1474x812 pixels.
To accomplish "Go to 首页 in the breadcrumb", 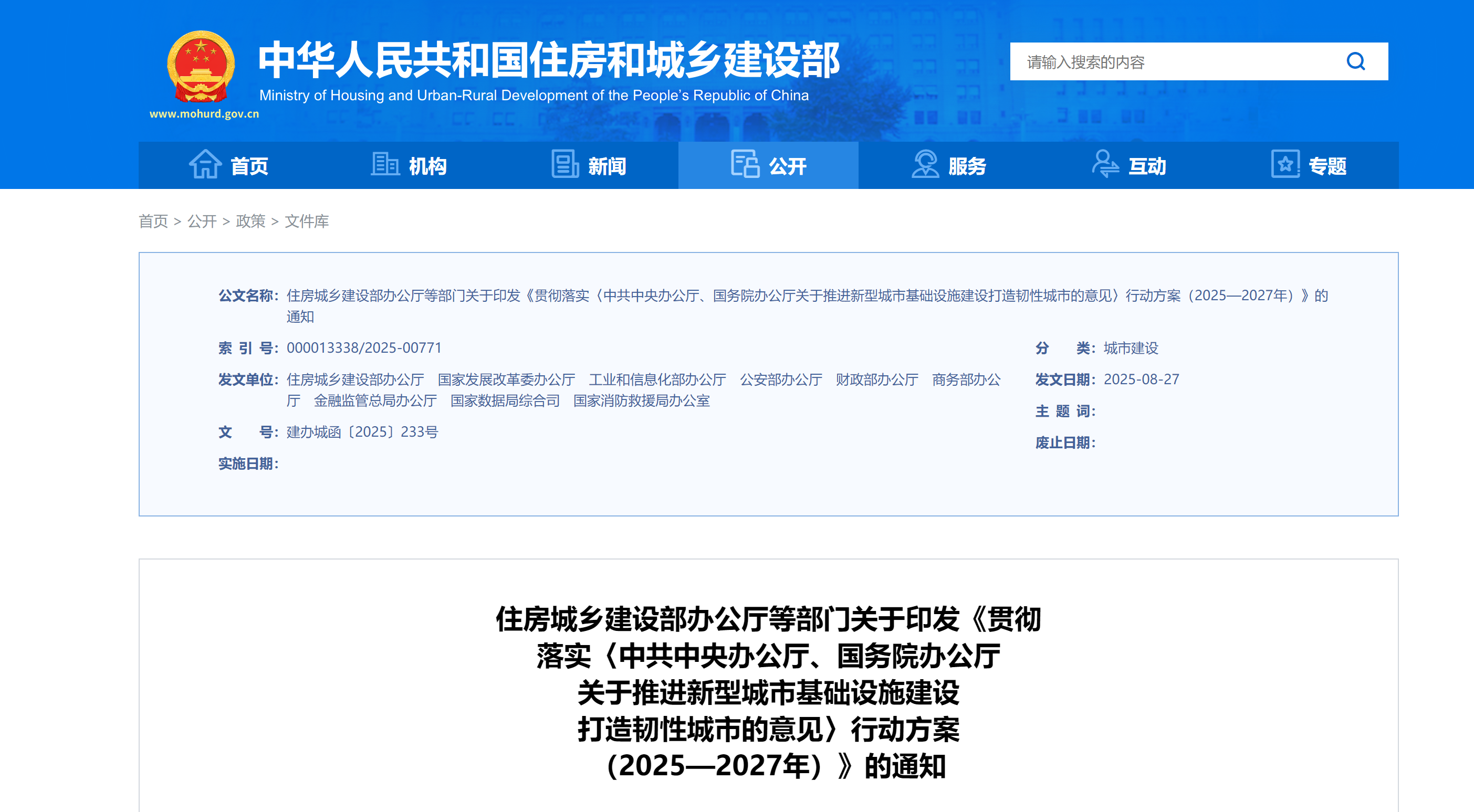I will click(x=153, y=222).
